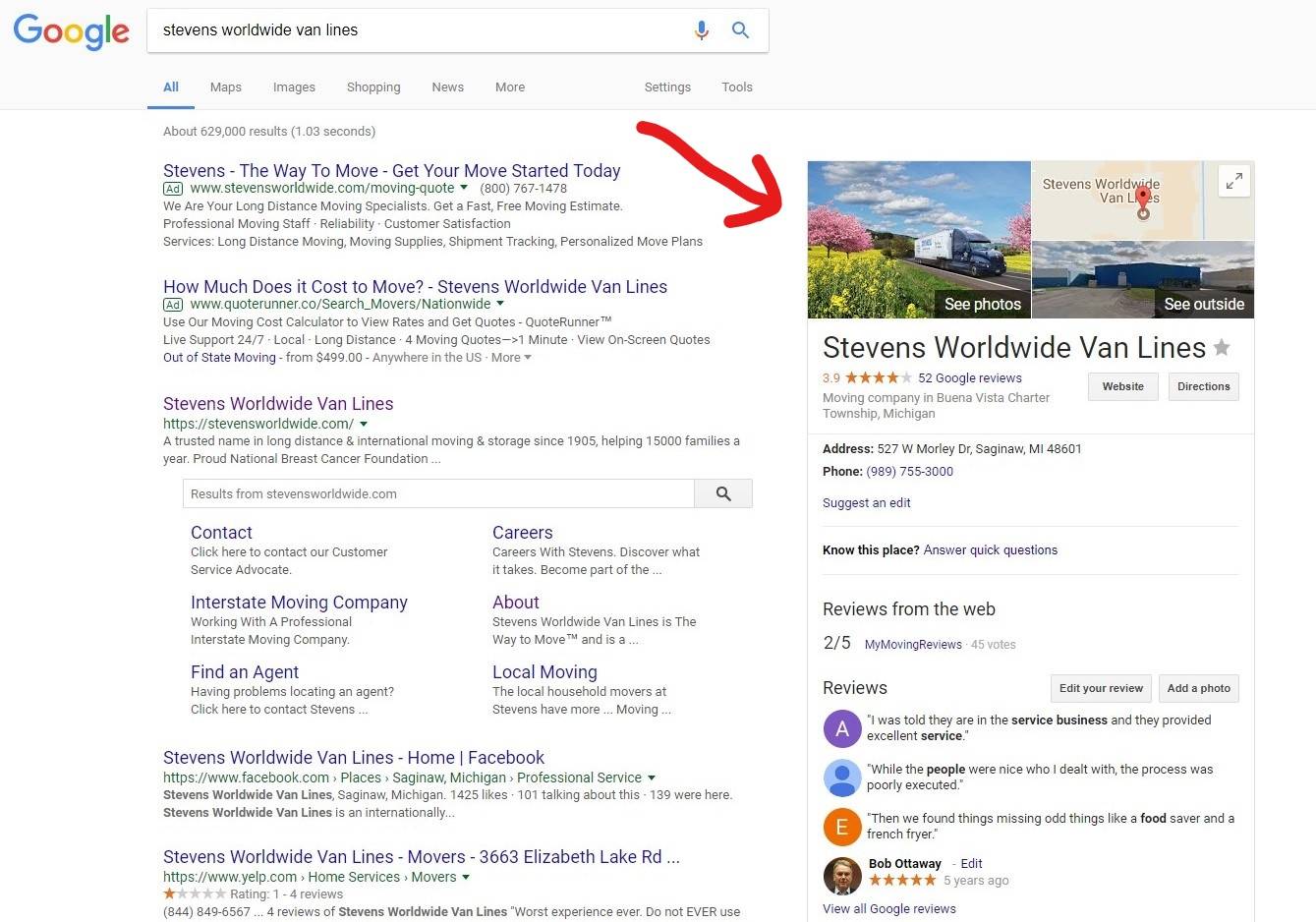Click the blue default reviewer avatar

[841, 778]
